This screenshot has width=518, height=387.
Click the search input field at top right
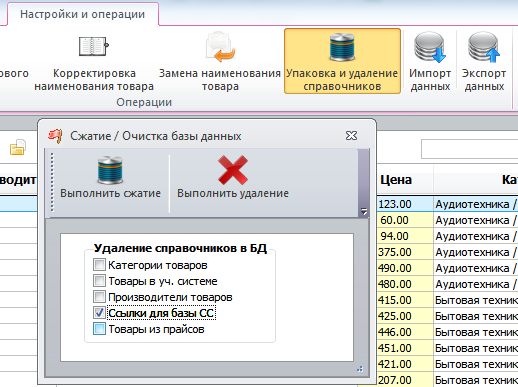(x=469, y=149)
